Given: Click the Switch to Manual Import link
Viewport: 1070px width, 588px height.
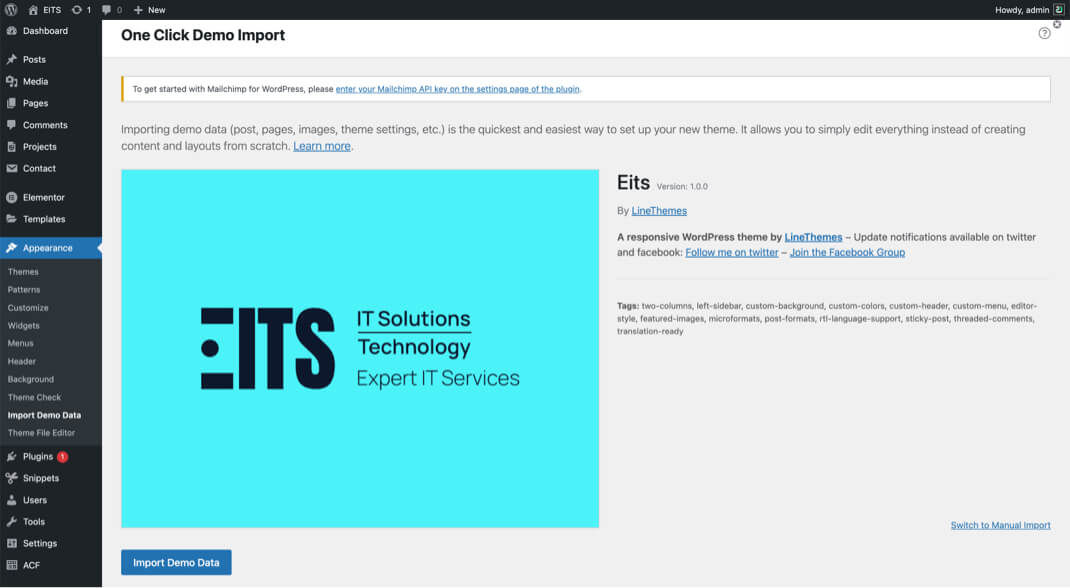Looking at the screenshot, I should point(1000,525).
